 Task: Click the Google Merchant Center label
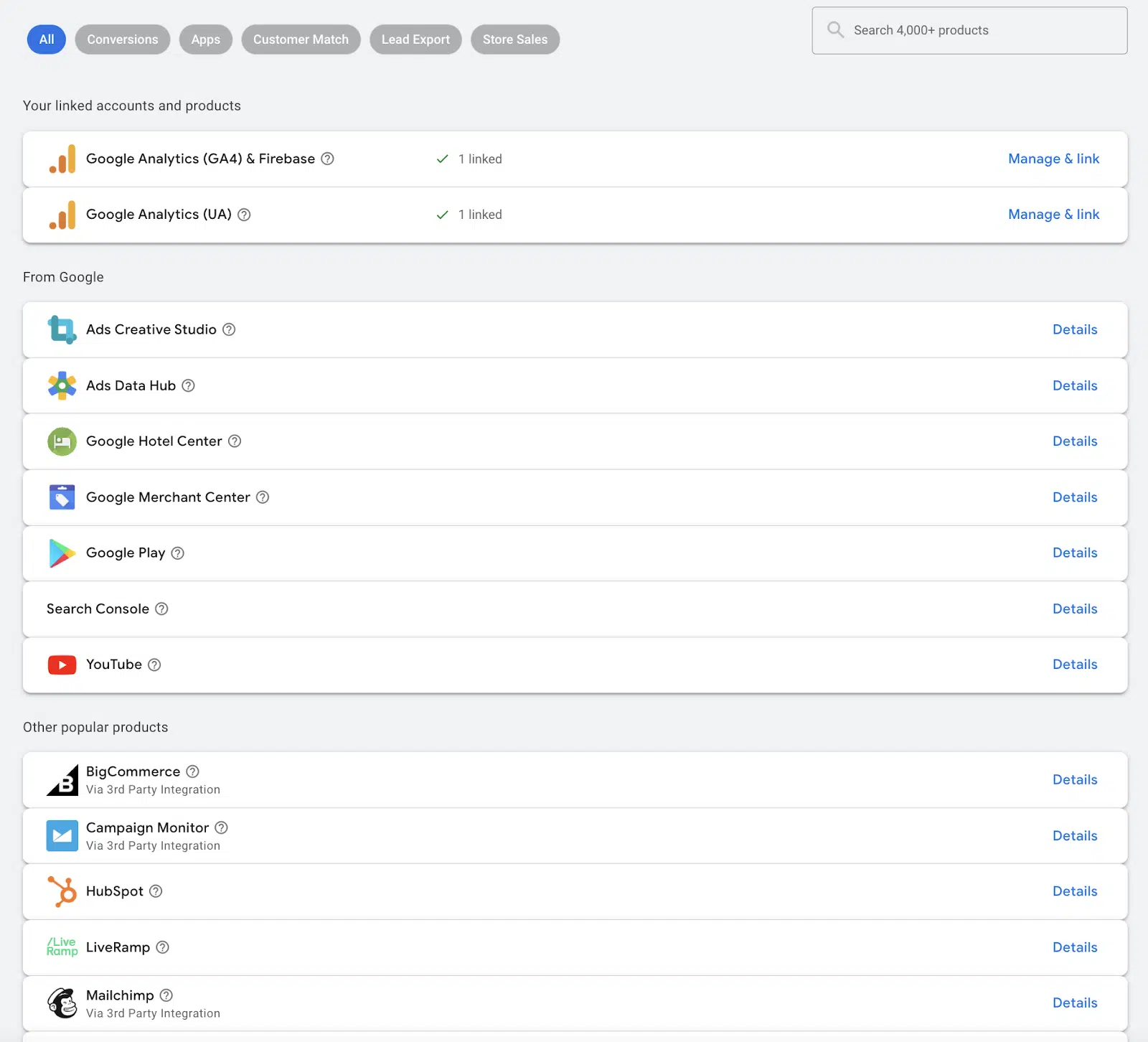tap(168, 497)
